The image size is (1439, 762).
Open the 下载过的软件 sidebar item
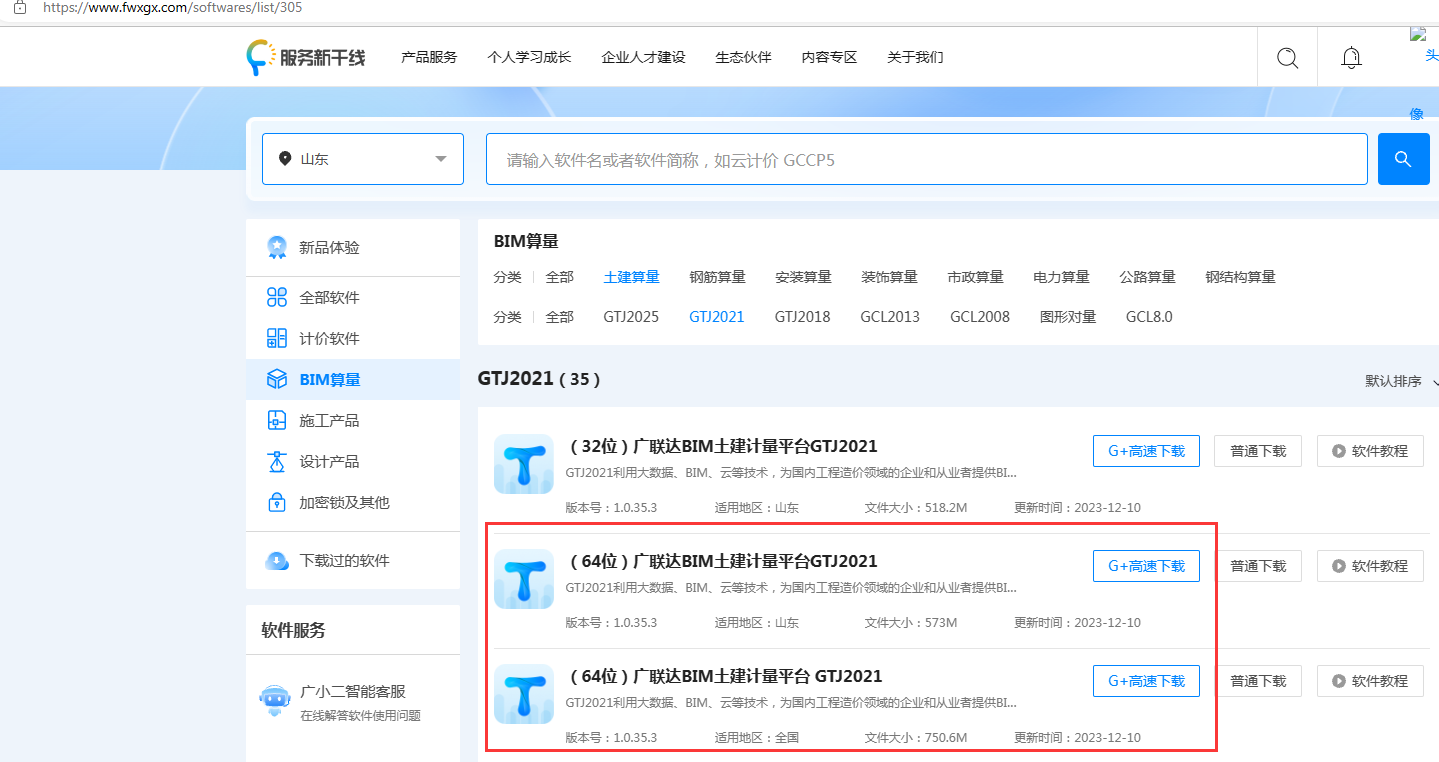[x=353, y=560]
